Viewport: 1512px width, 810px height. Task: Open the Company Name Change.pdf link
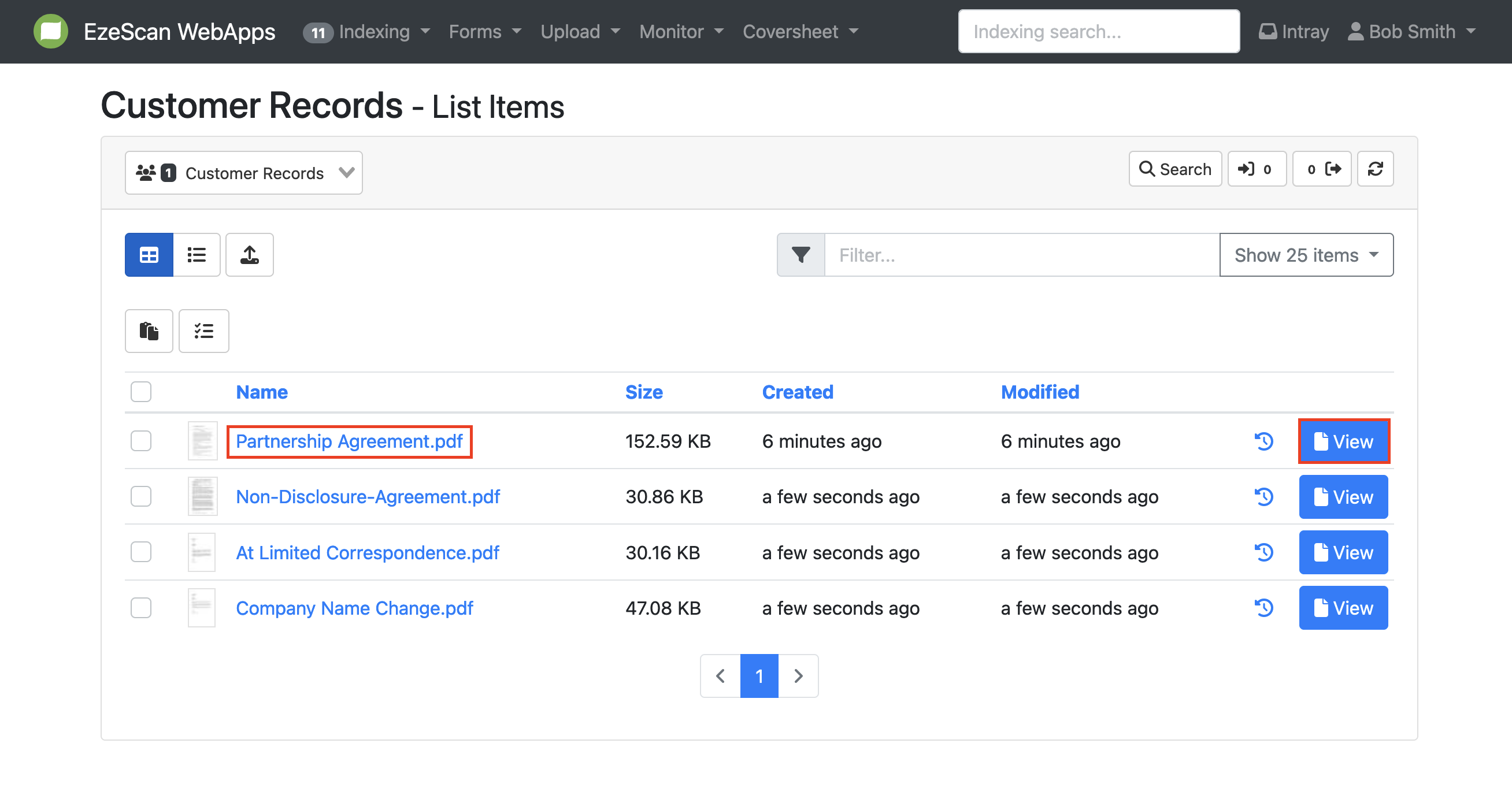coord(354,608)
